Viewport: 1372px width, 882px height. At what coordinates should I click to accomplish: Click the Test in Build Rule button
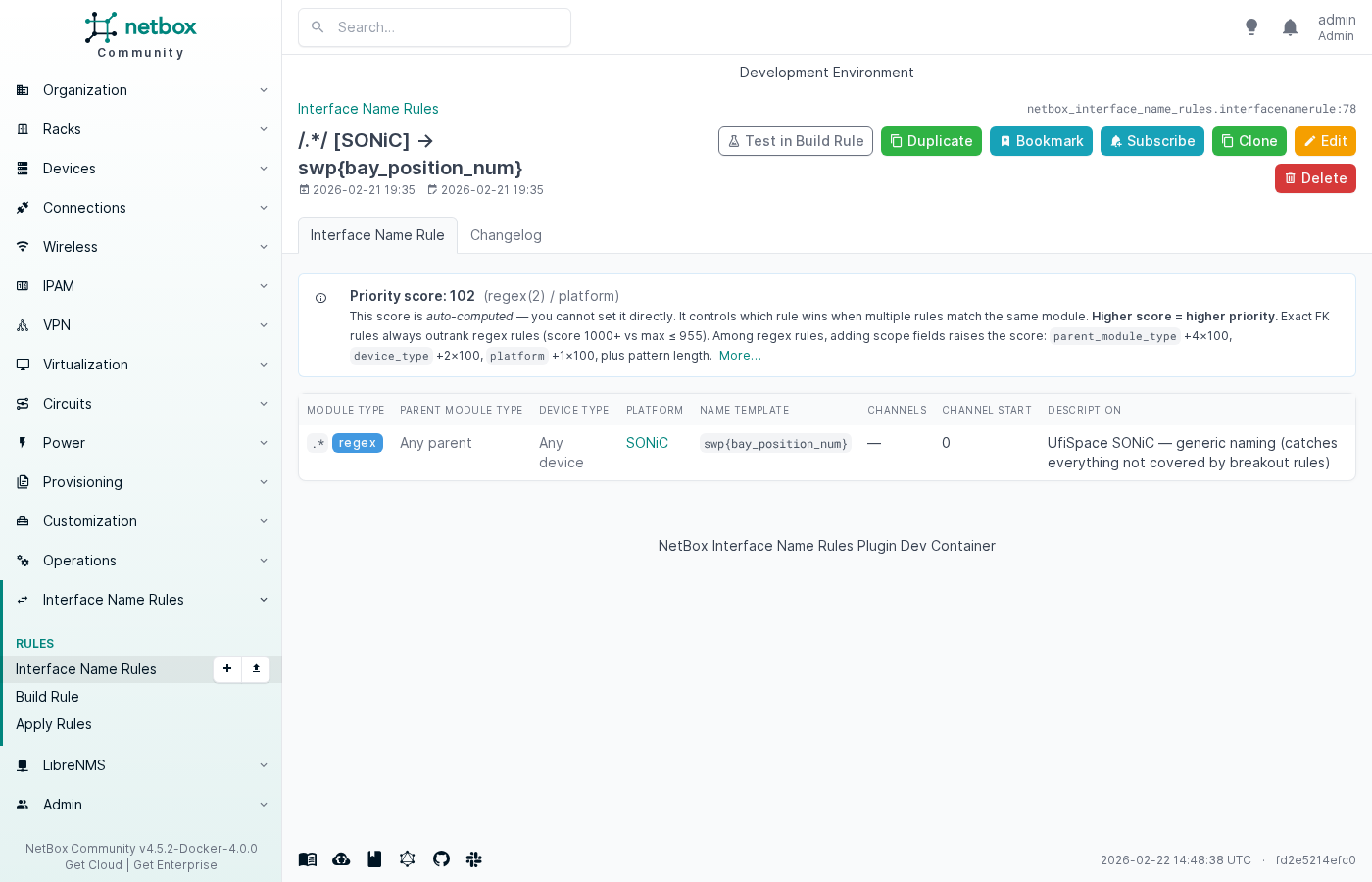(795, 141)
